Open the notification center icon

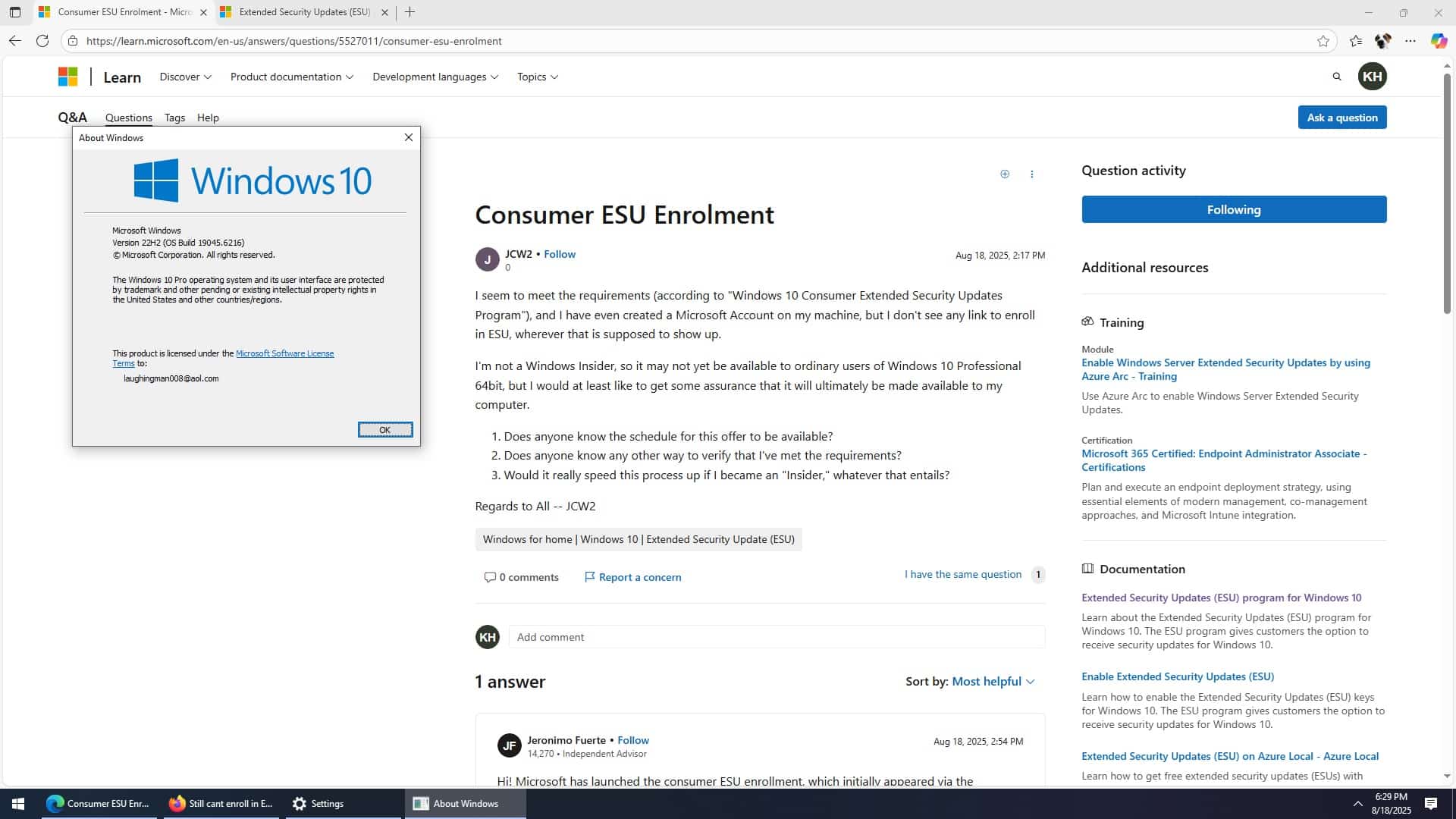[x=1431, y=804]
